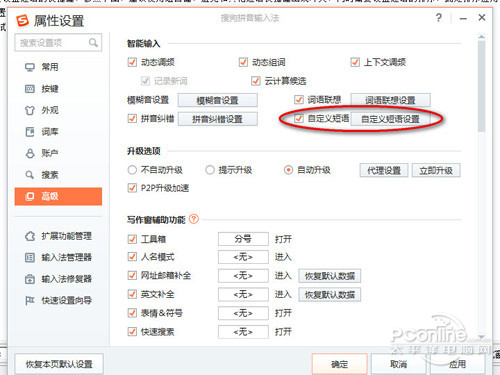
Task: Open 模糊音设置 button
Action: pos(218,100)
